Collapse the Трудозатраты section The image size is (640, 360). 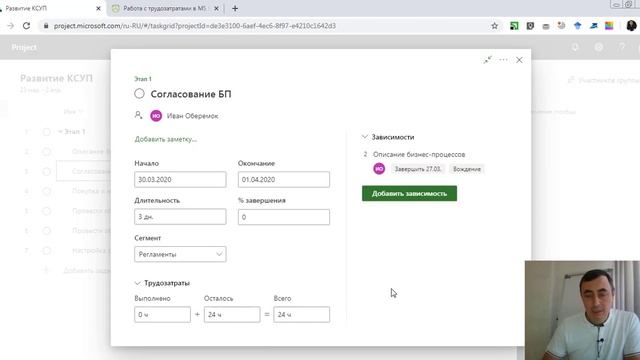(x=138, y=283)
